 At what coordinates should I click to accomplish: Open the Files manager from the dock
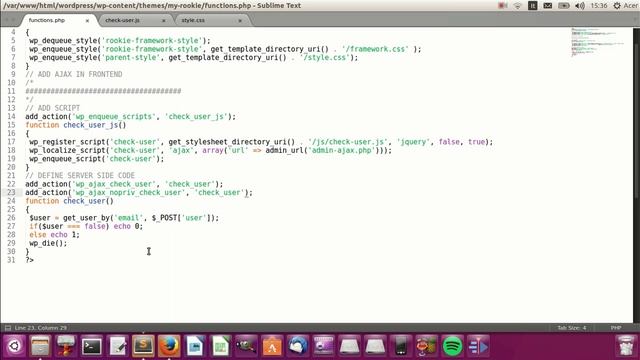pos(40,346)
